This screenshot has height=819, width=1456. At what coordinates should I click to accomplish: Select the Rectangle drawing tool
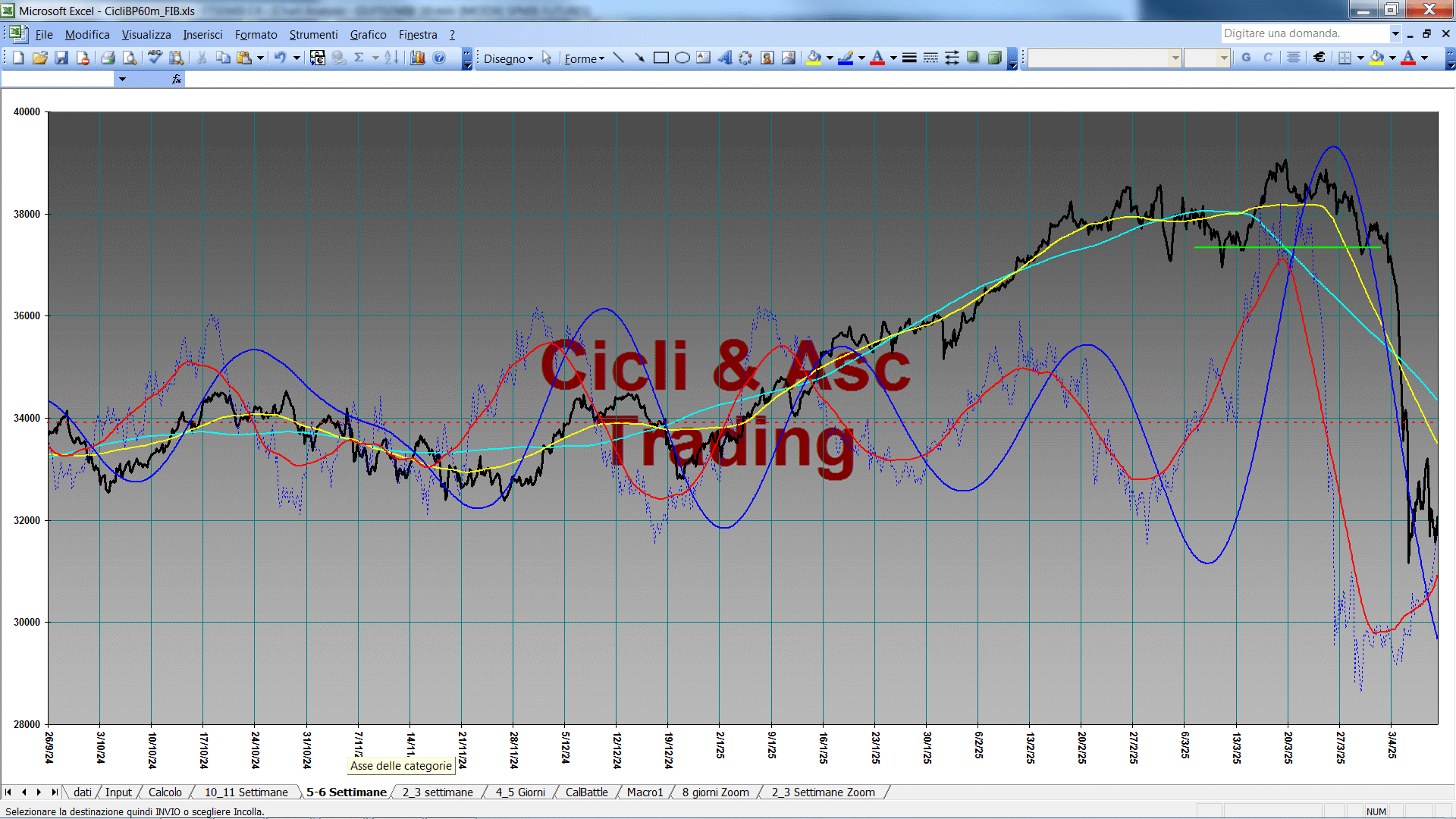coord(661,58)
